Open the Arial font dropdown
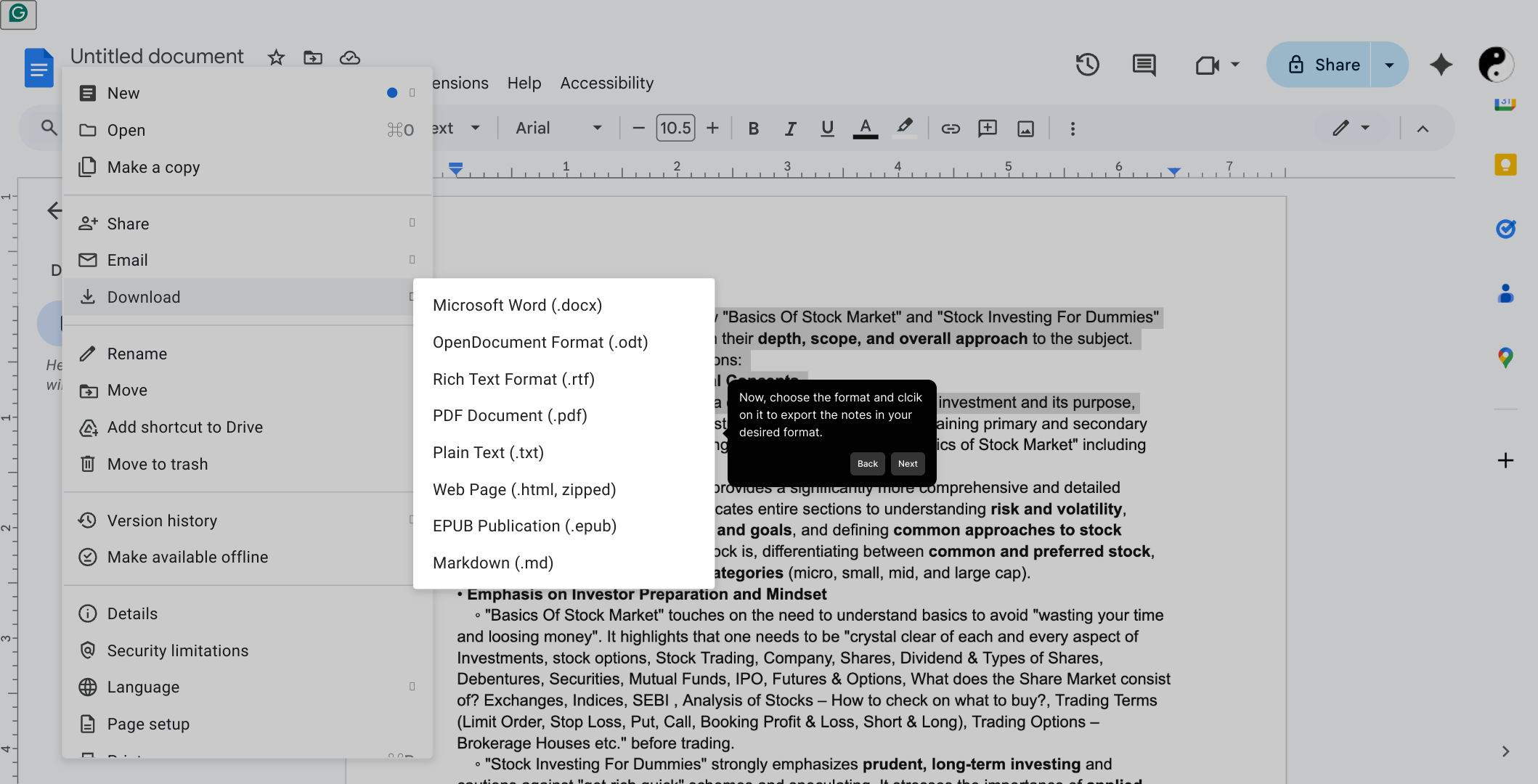 pyautogui.click(x=558, y=128)
